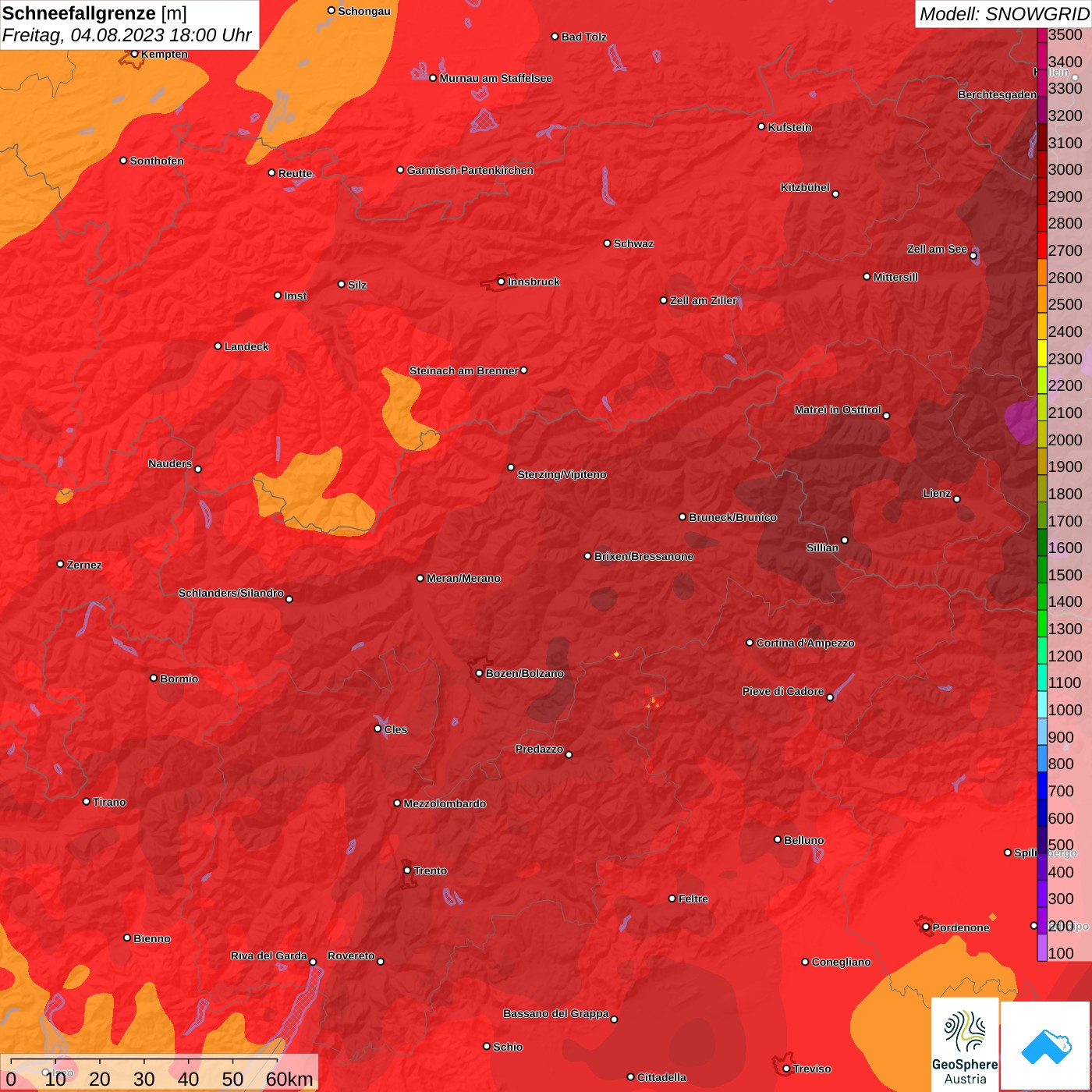Click the Schneefallgrenze title text
Image resolution: width=1092 pixels, height=1092 pixels.
point(80,13)
